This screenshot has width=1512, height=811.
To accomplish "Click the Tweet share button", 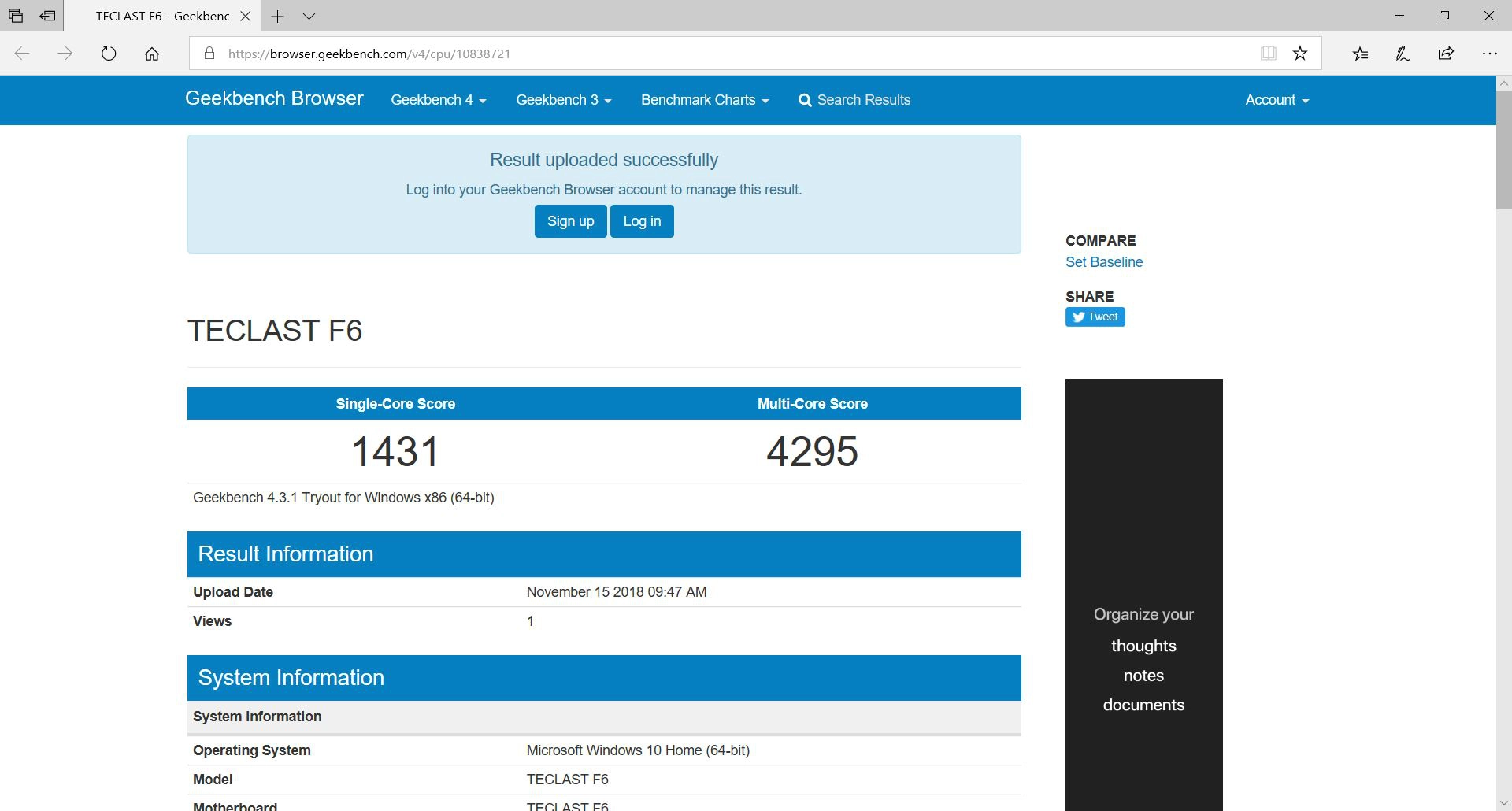I will pyautogui.click(x=1095, y=317).
